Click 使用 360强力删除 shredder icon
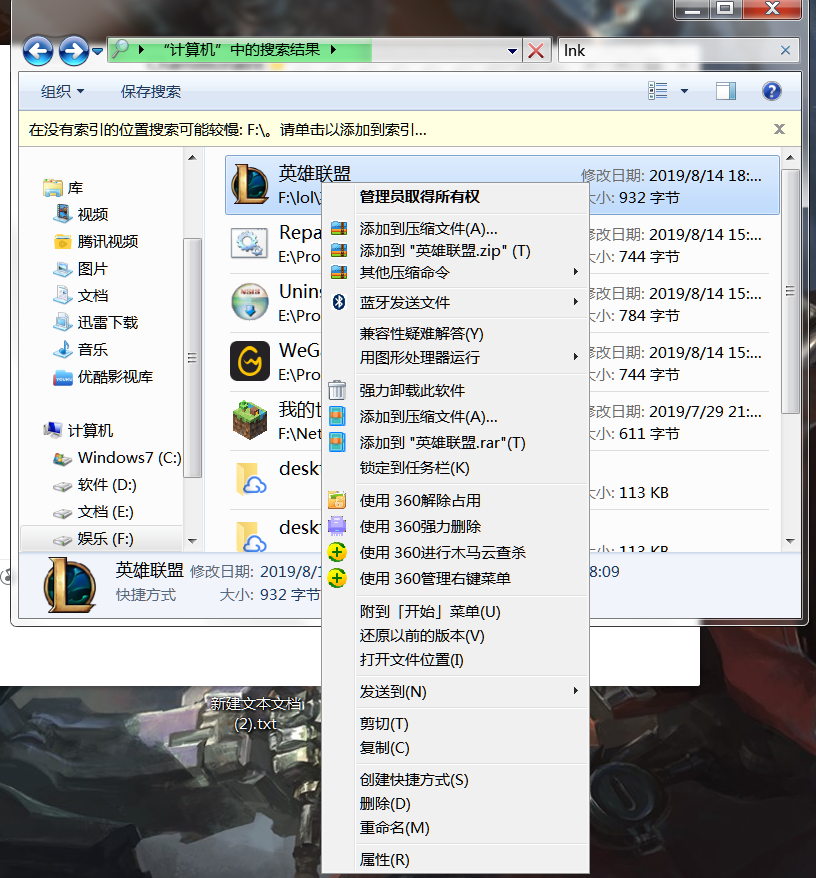Image resolution: width=816 pixels, height=878 pixels. [x=337, y=526]
